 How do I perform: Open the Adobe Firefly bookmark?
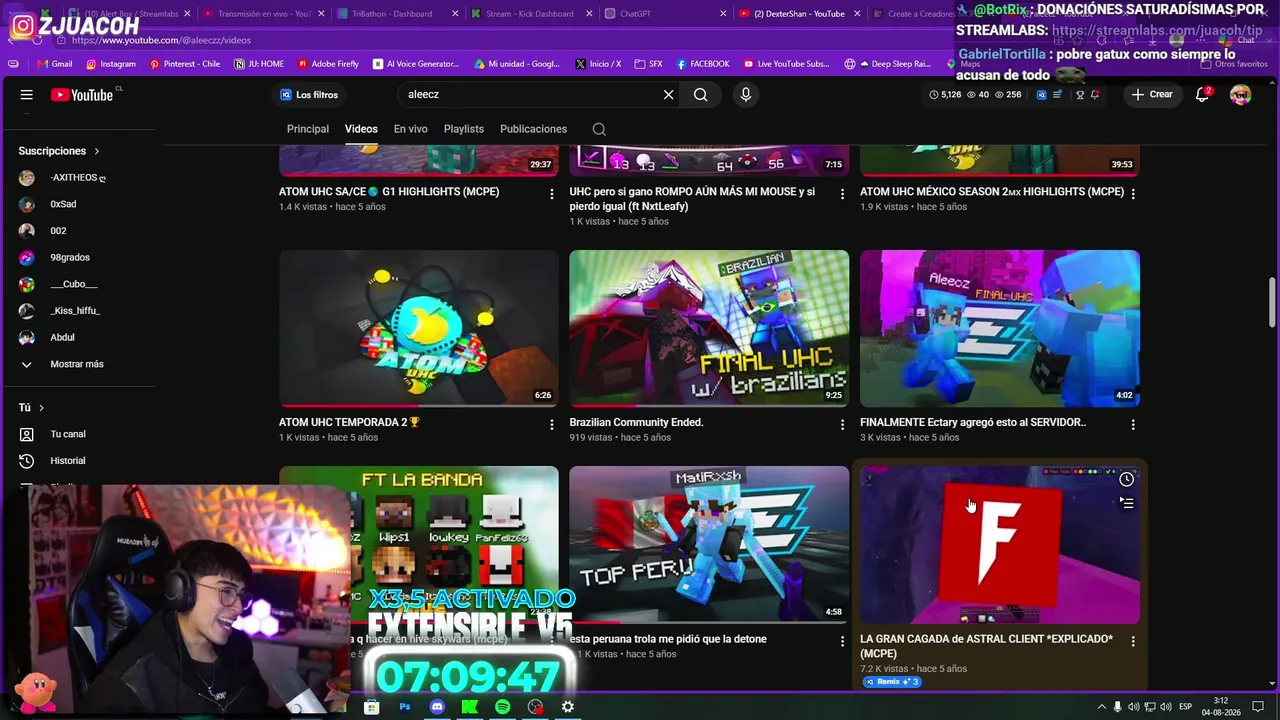pos(328,64)
